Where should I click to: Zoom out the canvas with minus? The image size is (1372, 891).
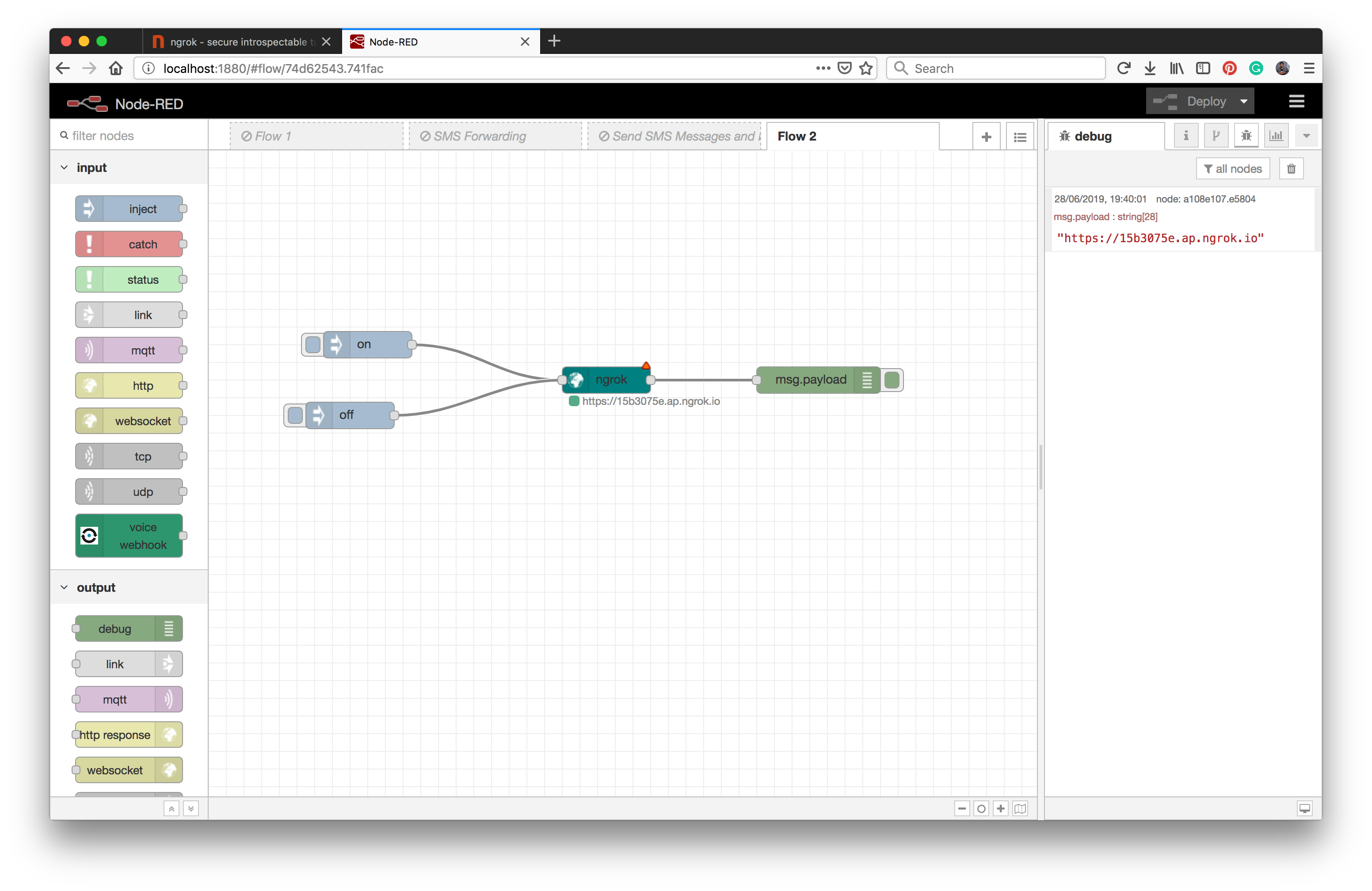[x=962, y=809]
